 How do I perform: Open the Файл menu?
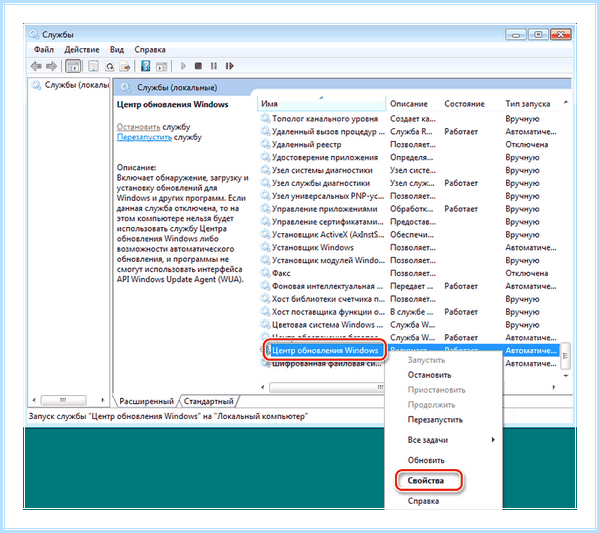[x=44, y=50]
